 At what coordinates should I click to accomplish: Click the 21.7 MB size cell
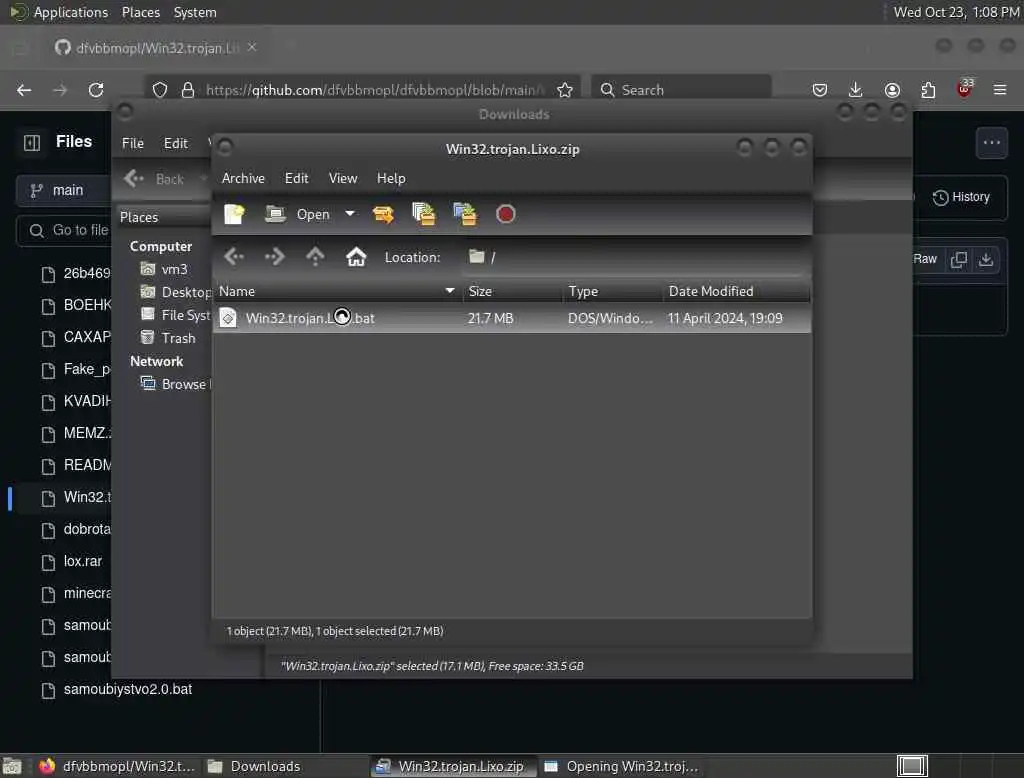point(490,318)
